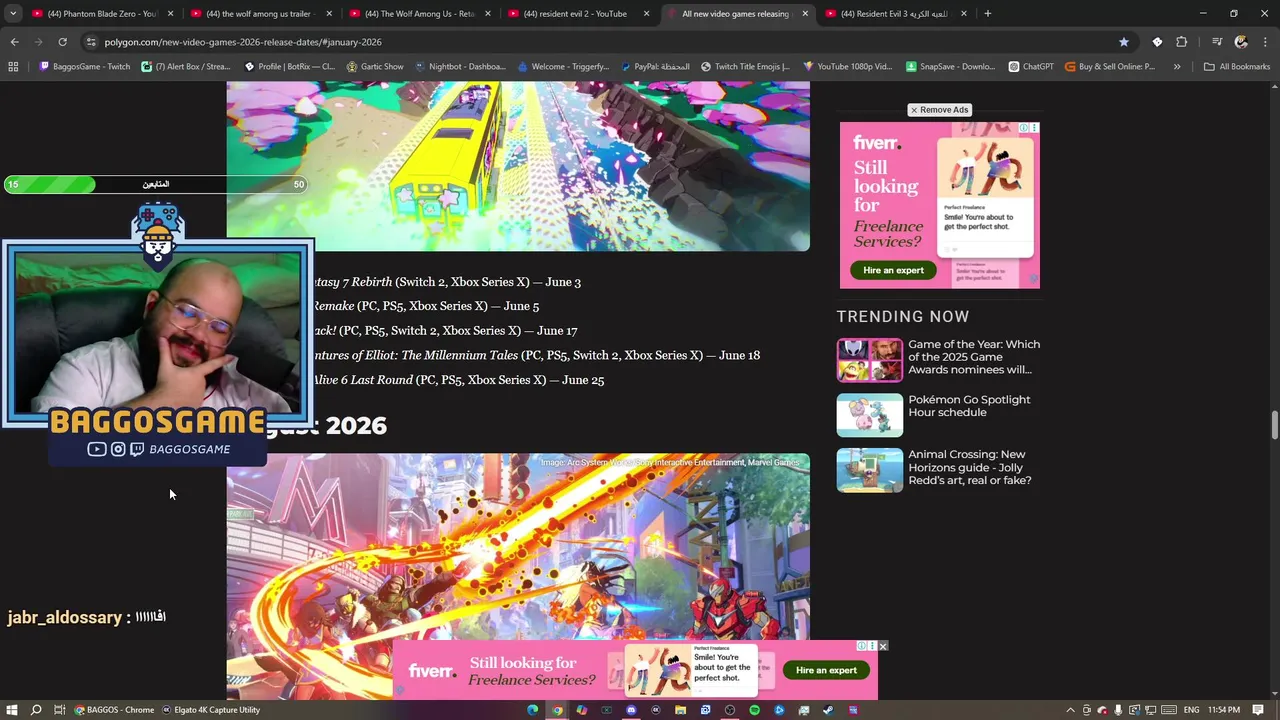This screenshot has width=1280, height=720.
Task: Open the YouTube 1080p Vid bookmark
Action: click(x=848, y=67)
